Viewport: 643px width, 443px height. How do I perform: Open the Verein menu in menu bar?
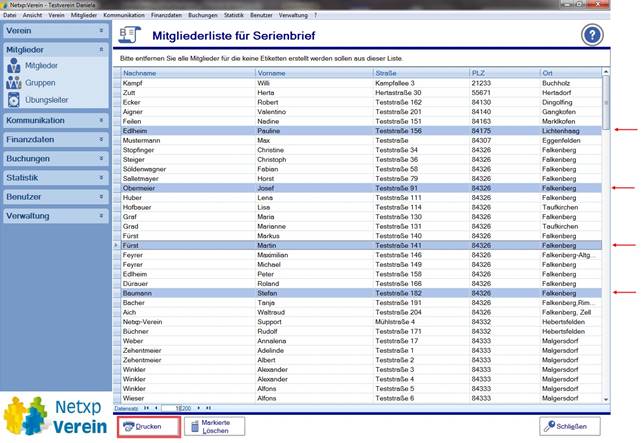coord(56,15)
